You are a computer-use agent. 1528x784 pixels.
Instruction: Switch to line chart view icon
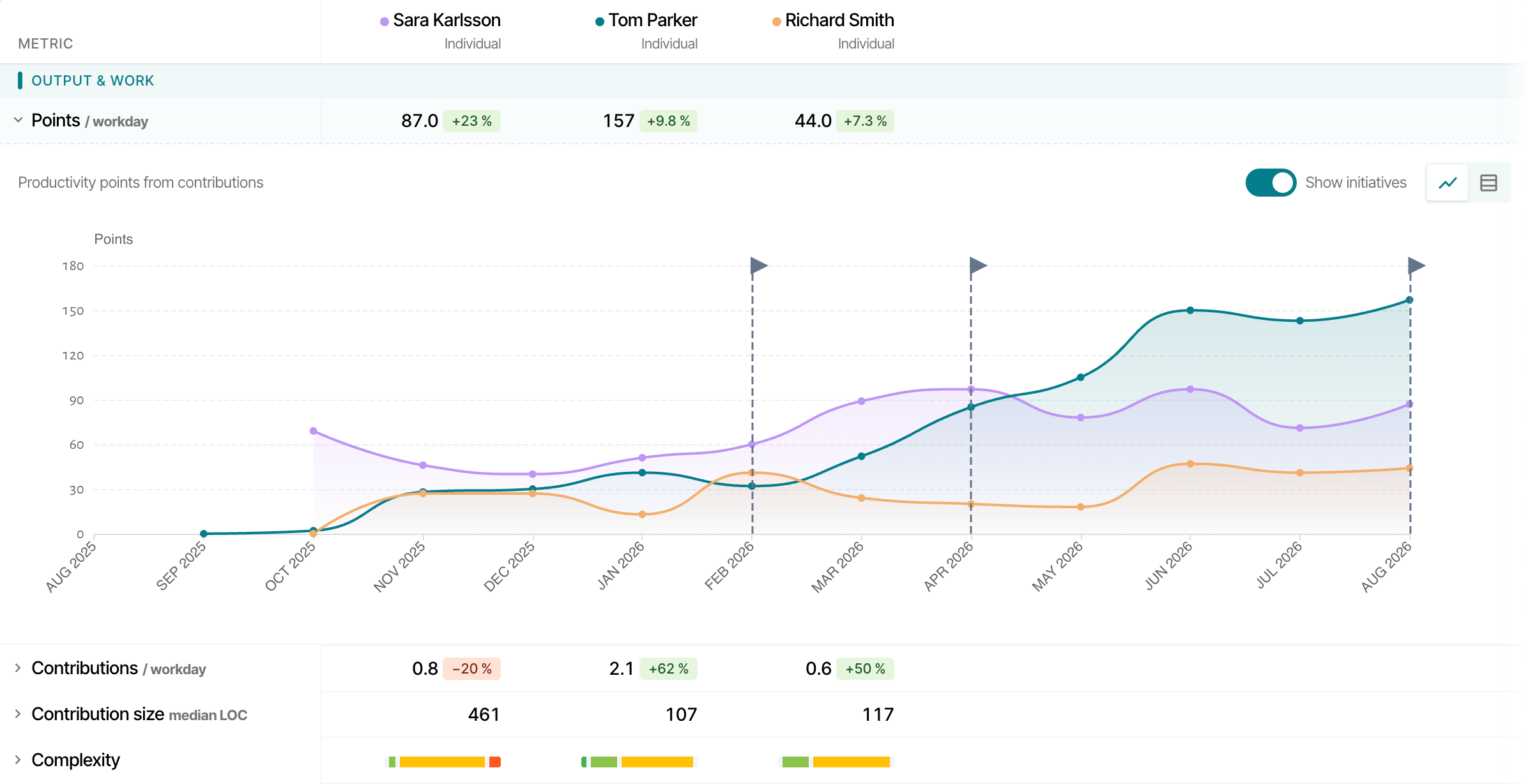click(1448, 183)
